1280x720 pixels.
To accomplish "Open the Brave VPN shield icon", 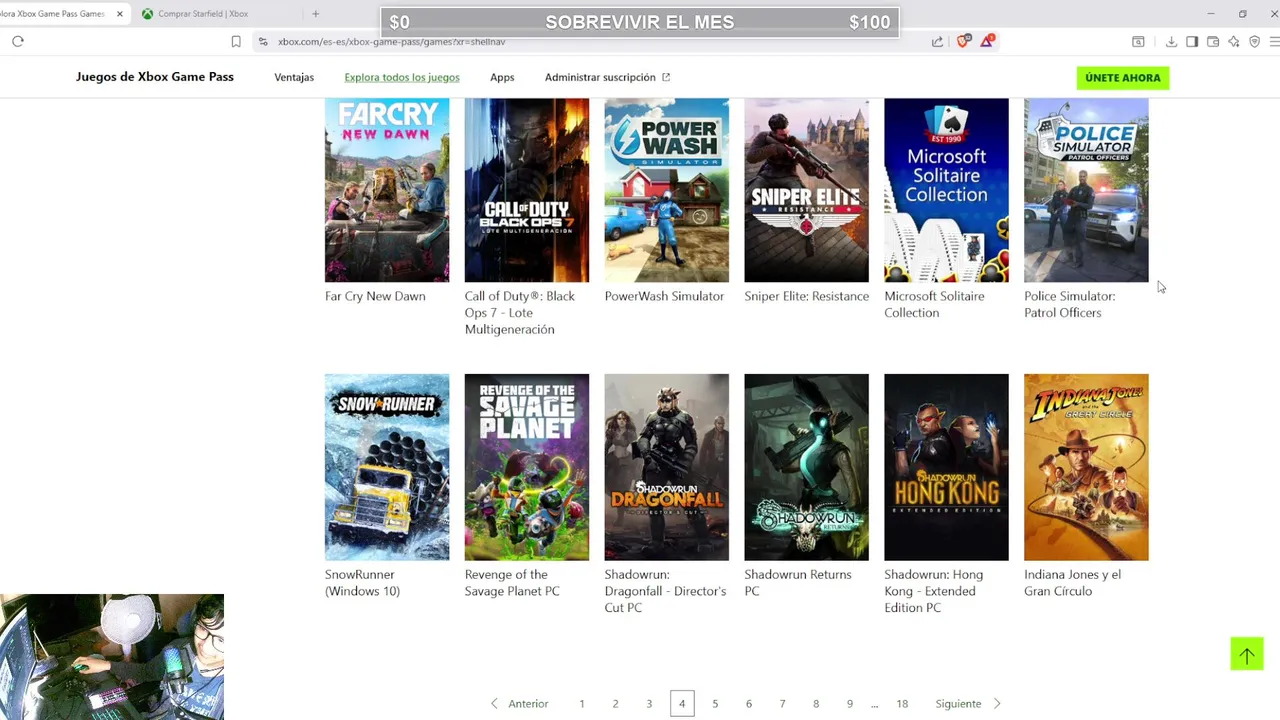I will (x=1255, y=41).
